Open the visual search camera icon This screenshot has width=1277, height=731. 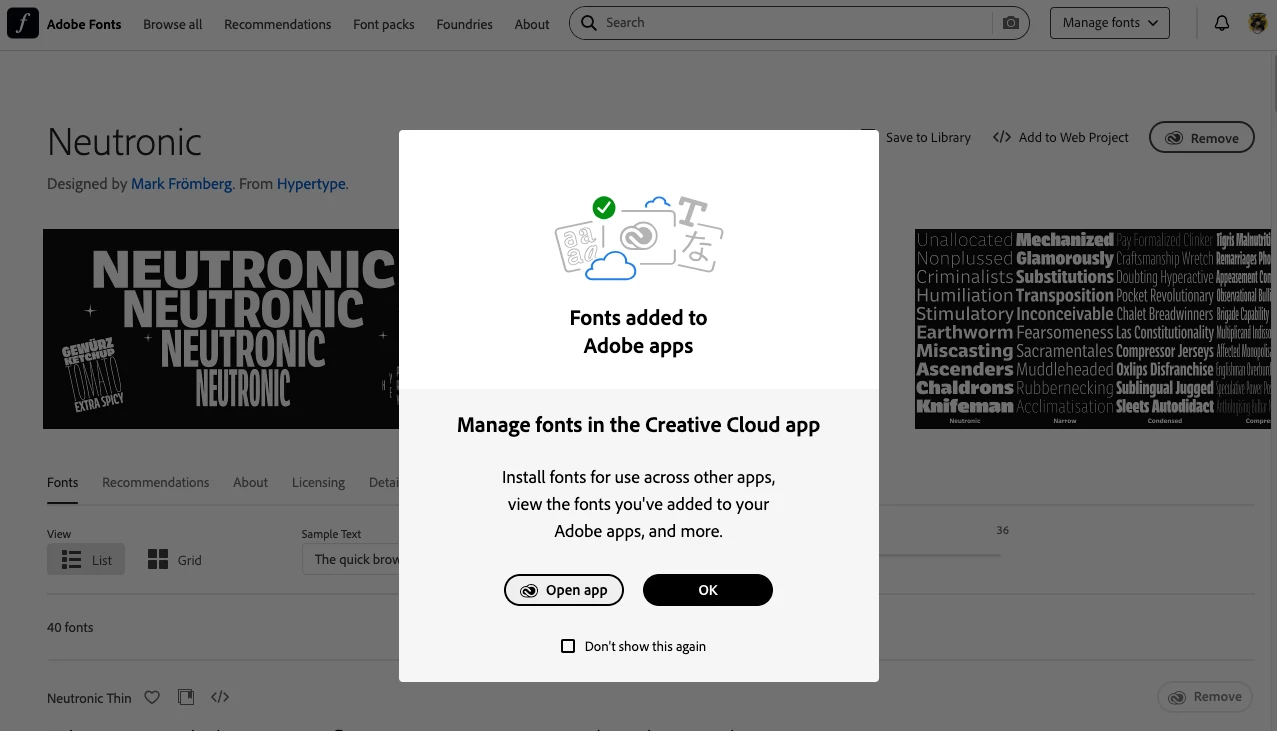1011,23
